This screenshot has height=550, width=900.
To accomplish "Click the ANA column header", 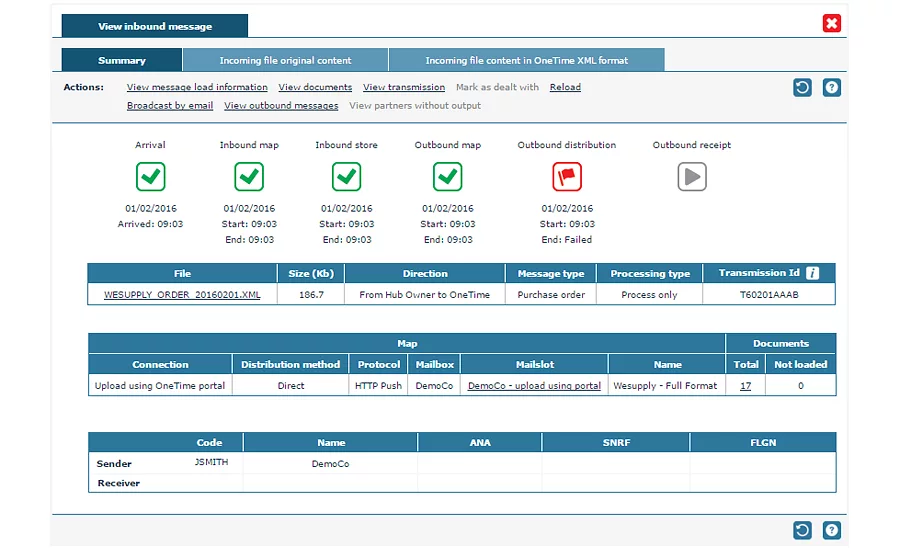I will [x=480, y=443].
